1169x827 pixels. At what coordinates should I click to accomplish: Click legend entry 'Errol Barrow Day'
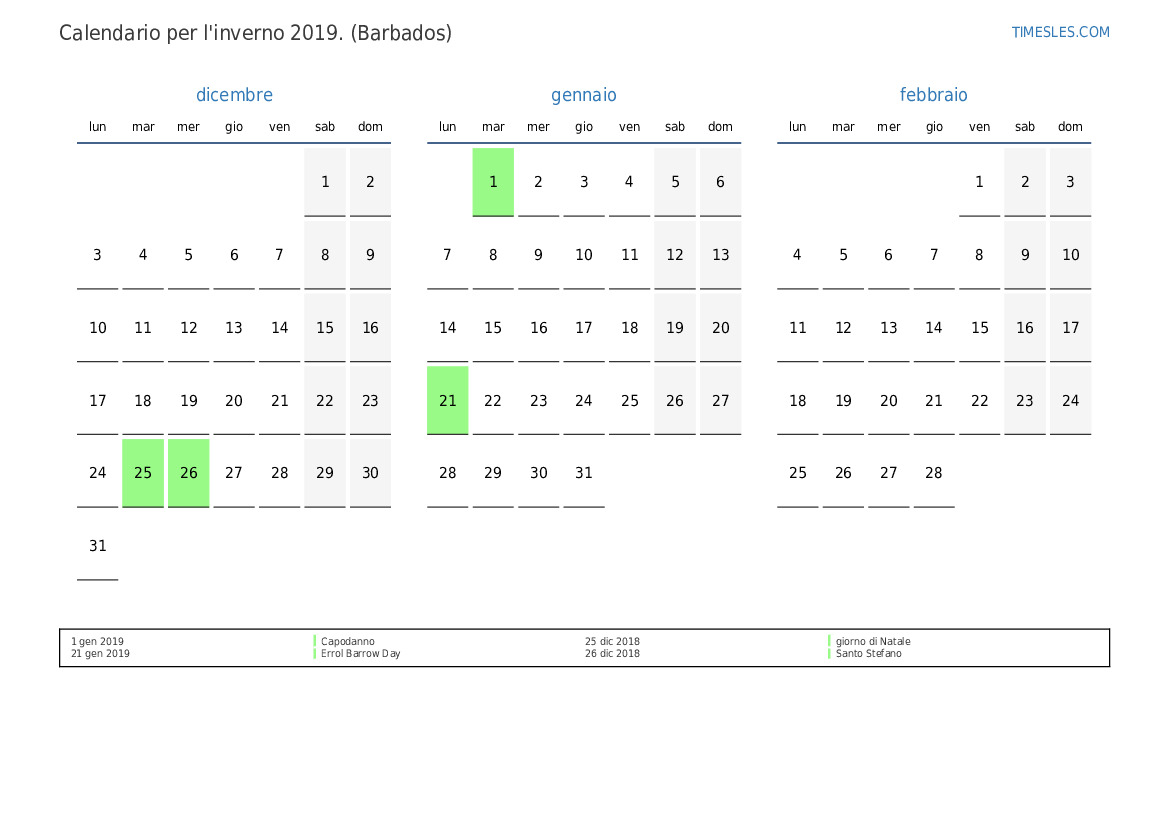pyautogui.click(x=361, y=653)
